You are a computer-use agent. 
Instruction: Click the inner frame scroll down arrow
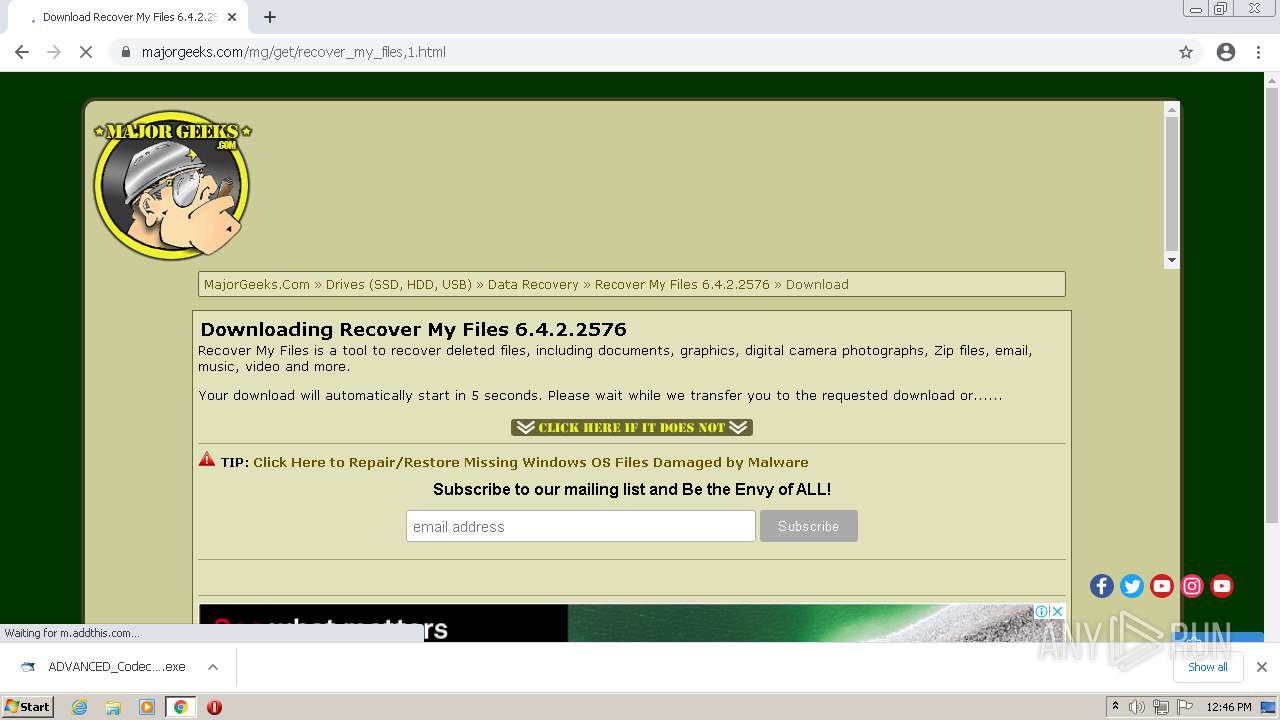(x=1172, y=260)
